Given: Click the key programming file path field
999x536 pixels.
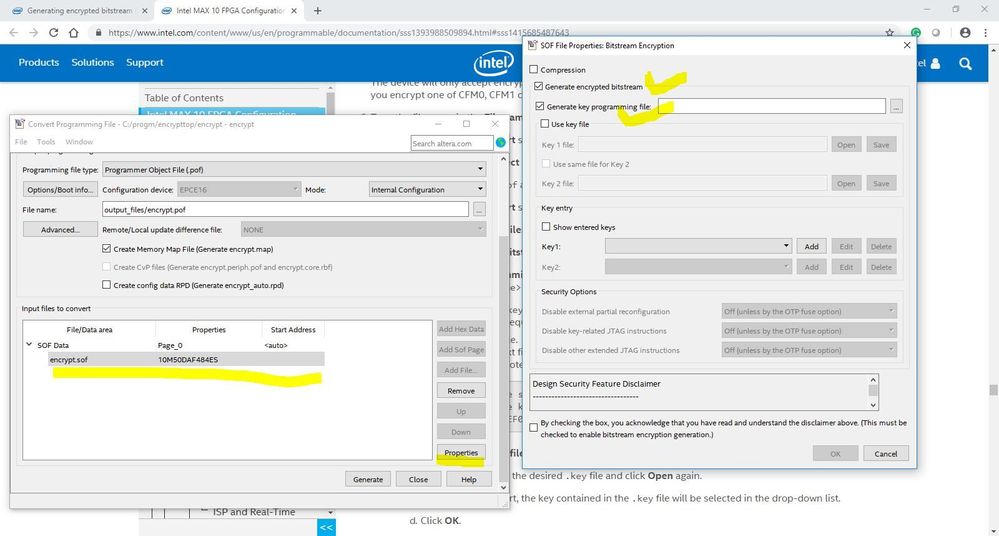Looking at the screenshot, I should (772, 106).
